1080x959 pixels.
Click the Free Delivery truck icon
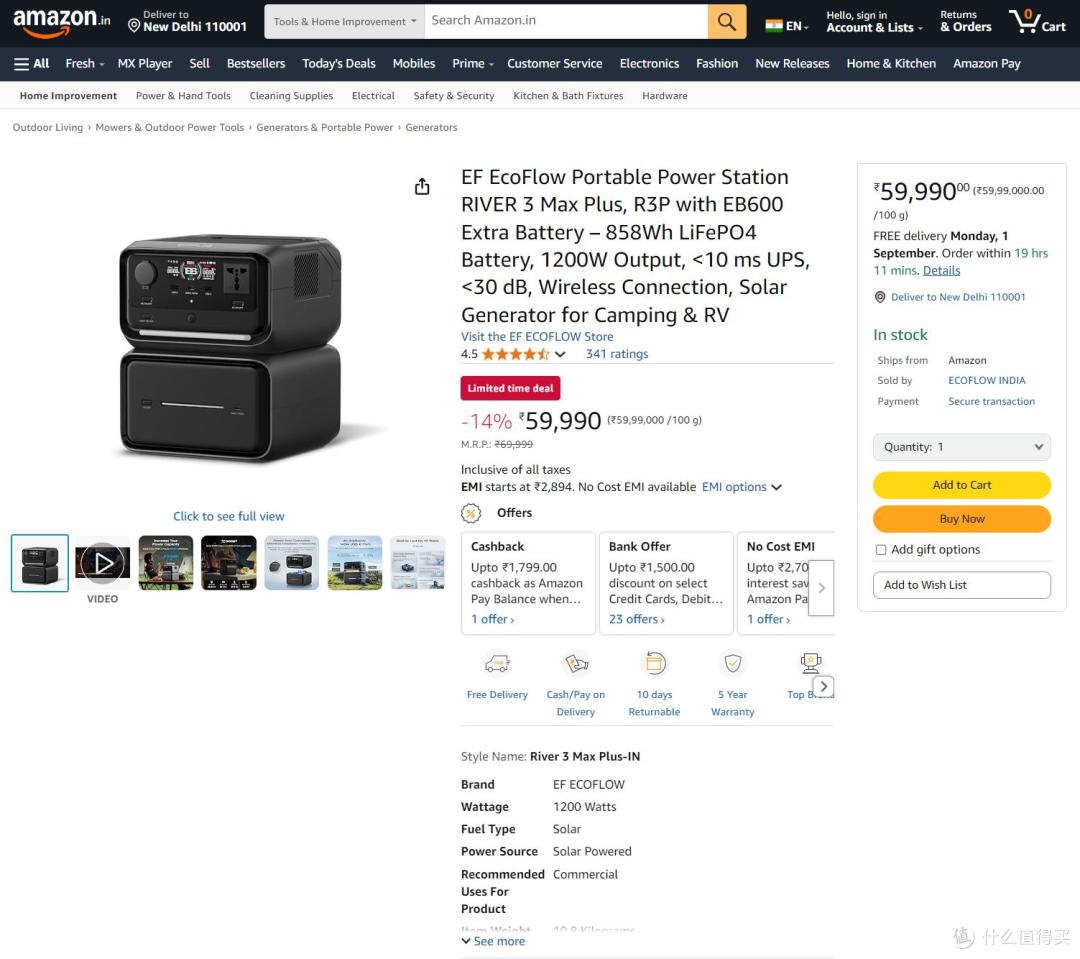497,663
